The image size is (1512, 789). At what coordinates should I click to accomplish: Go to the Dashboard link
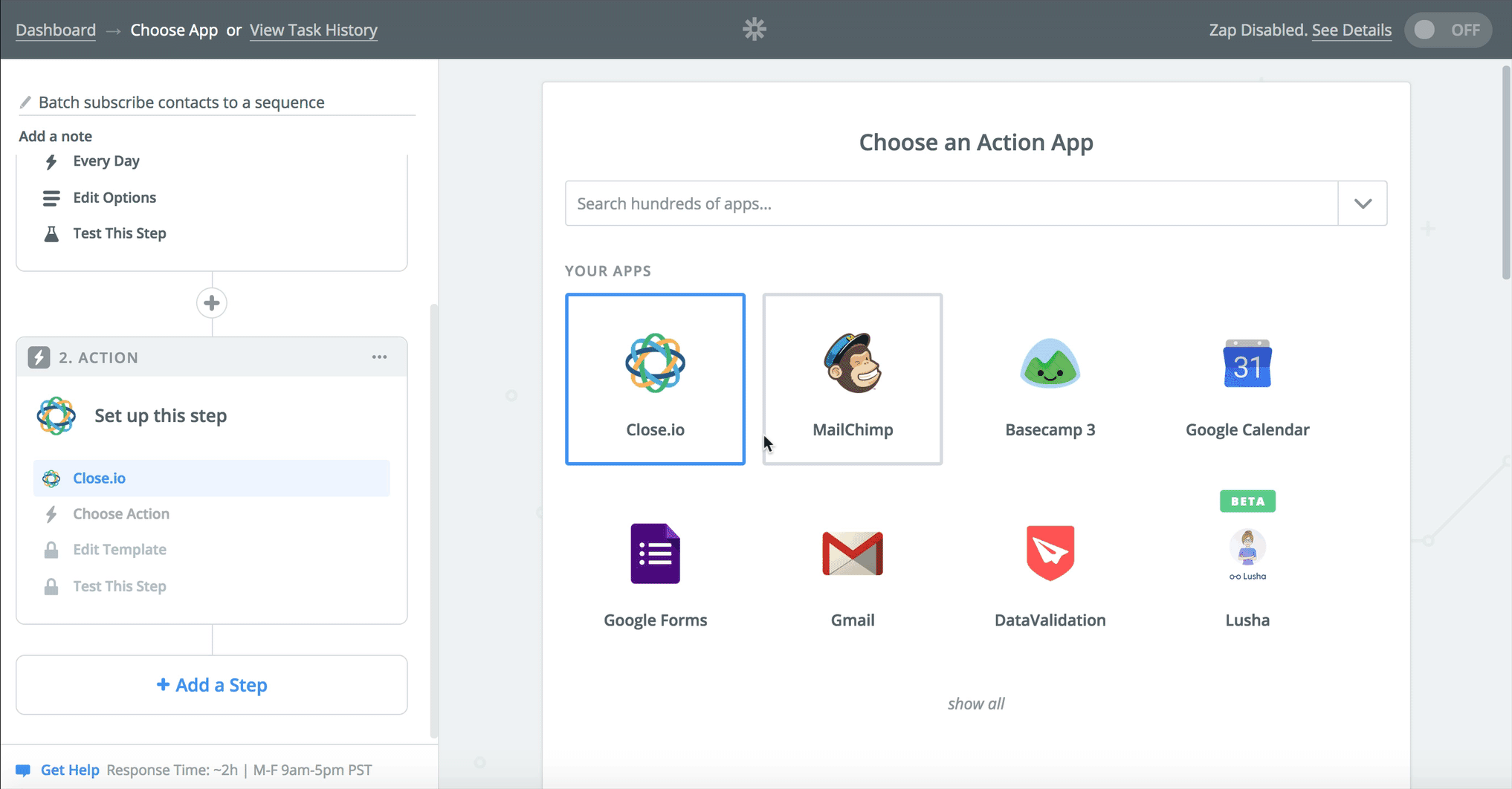click(x=56, y=30)
